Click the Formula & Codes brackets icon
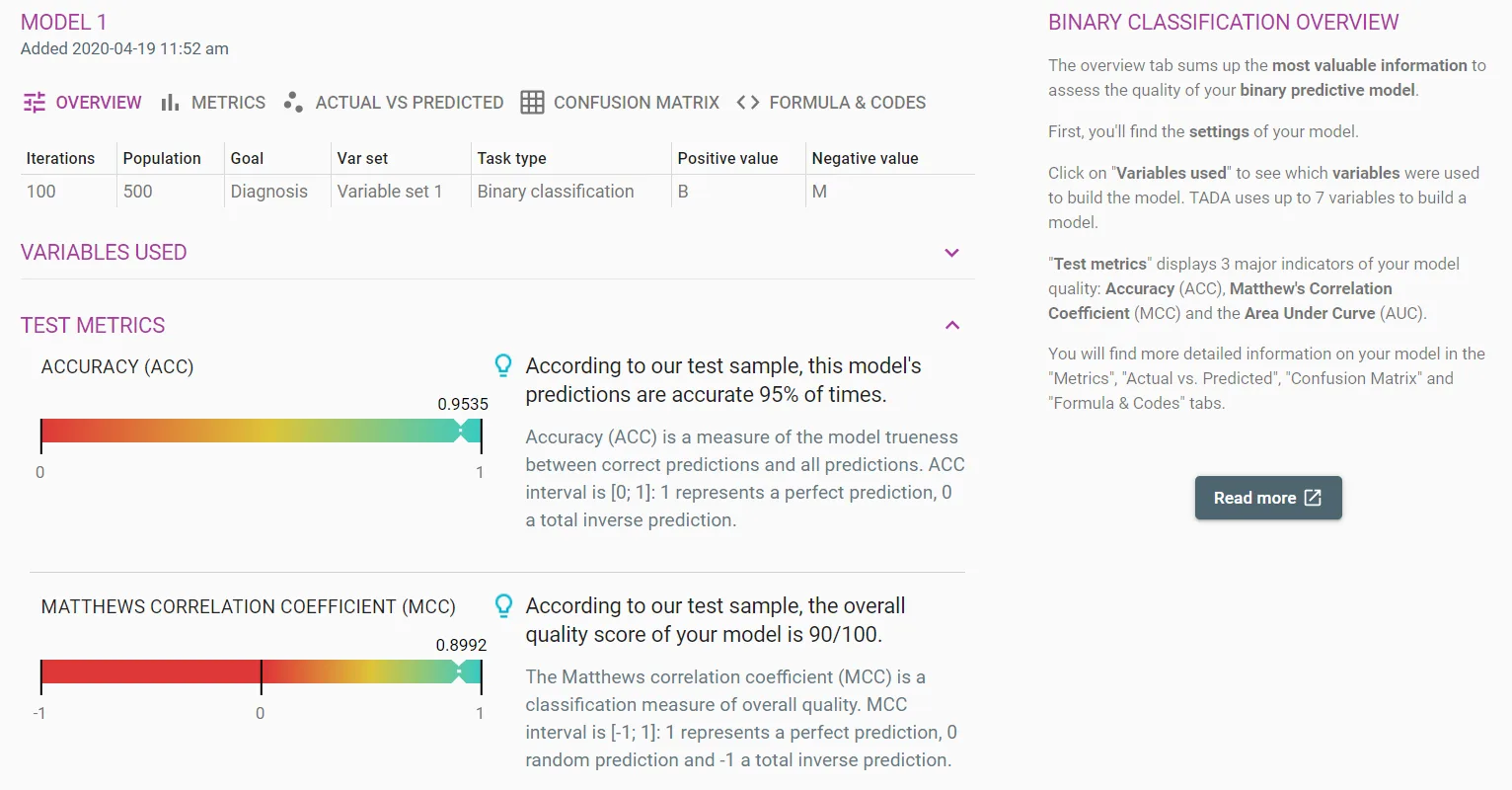The image size is (1512, 790). point(748,103)
